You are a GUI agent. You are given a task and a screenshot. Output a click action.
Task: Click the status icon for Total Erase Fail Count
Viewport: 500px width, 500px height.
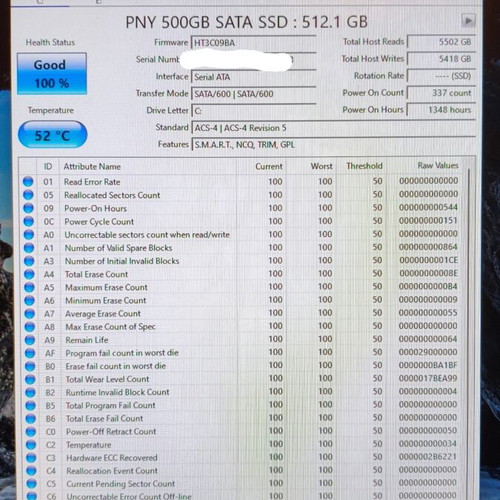(31, 418)
